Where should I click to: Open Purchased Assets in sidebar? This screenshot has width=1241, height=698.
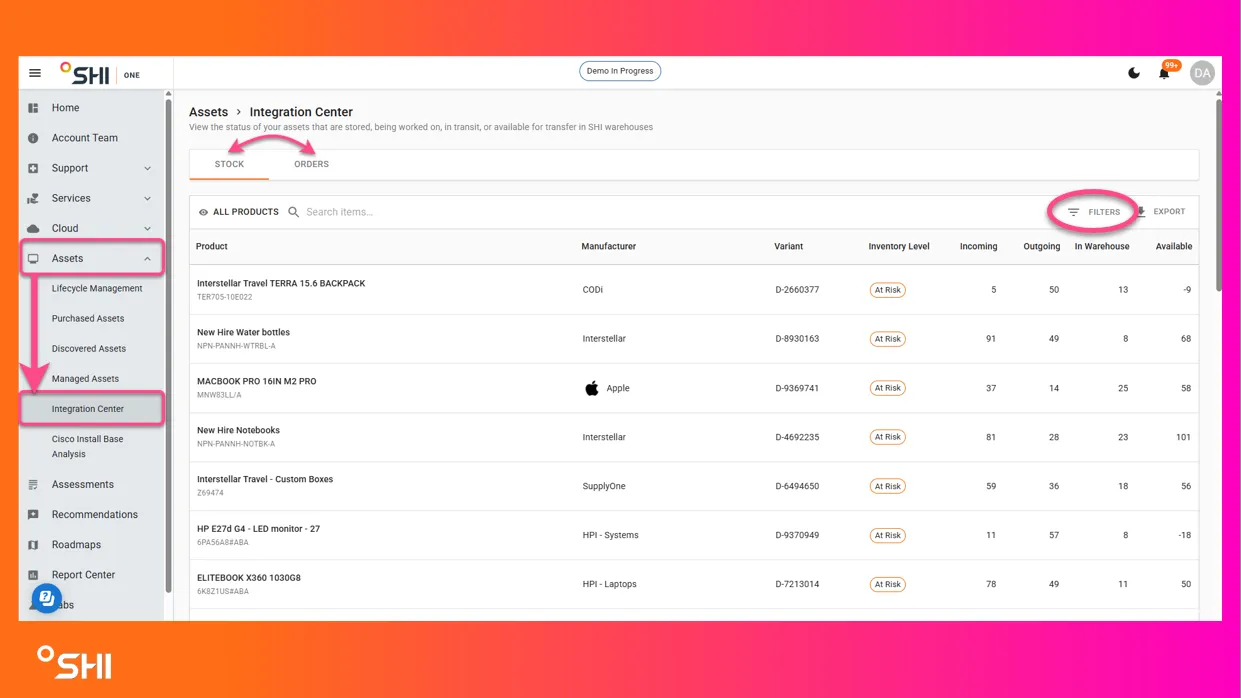[88, 318]
